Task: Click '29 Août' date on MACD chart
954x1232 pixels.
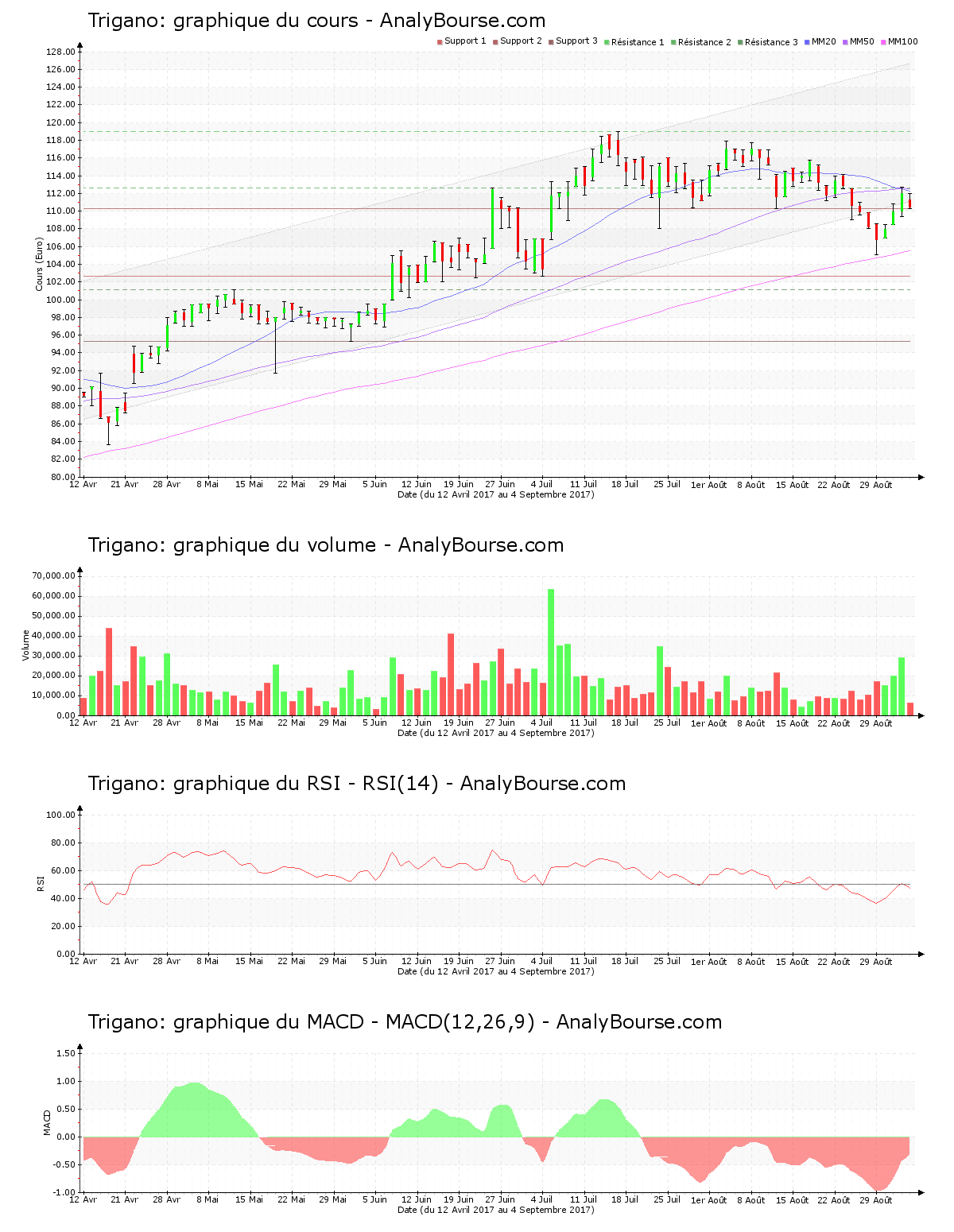Action: 876,1199
